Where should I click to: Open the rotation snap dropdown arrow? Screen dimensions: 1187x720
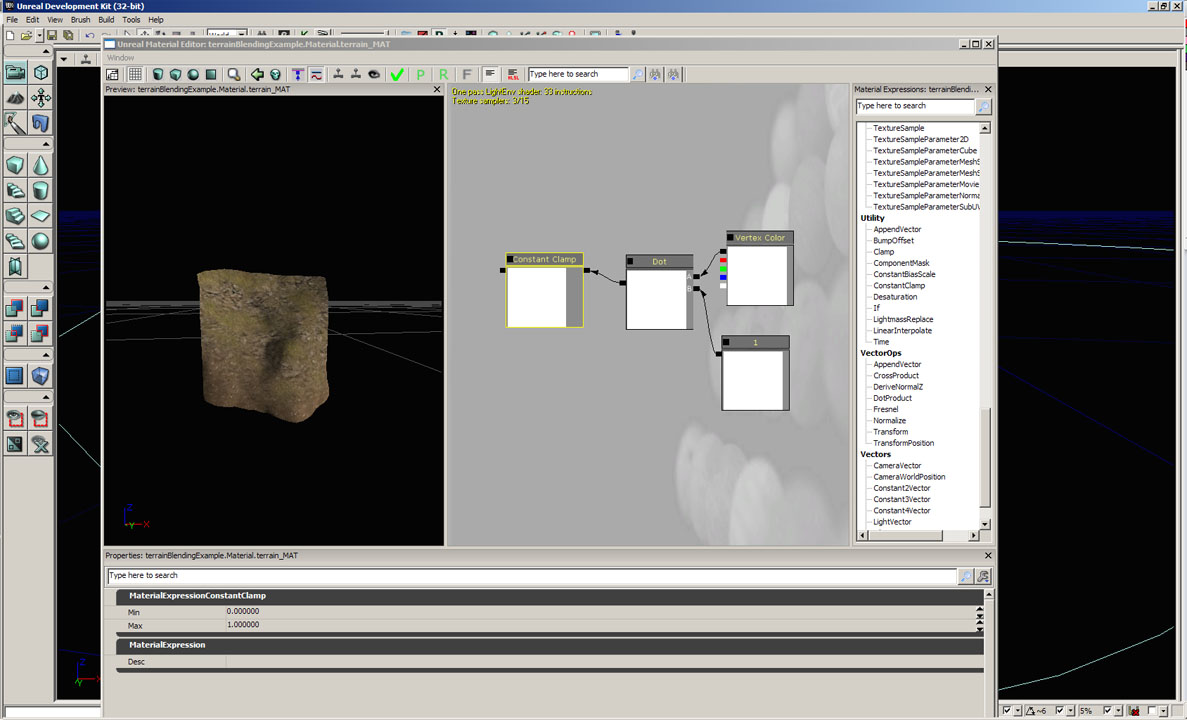1072,711
